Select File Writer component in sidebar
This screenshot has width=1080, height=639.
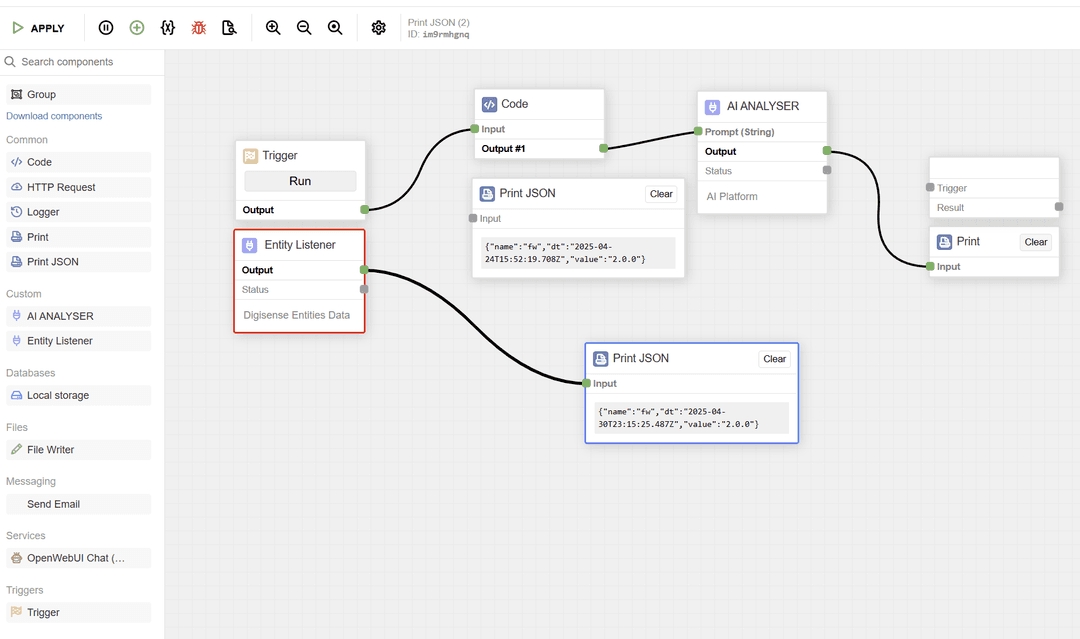point(79,450)
